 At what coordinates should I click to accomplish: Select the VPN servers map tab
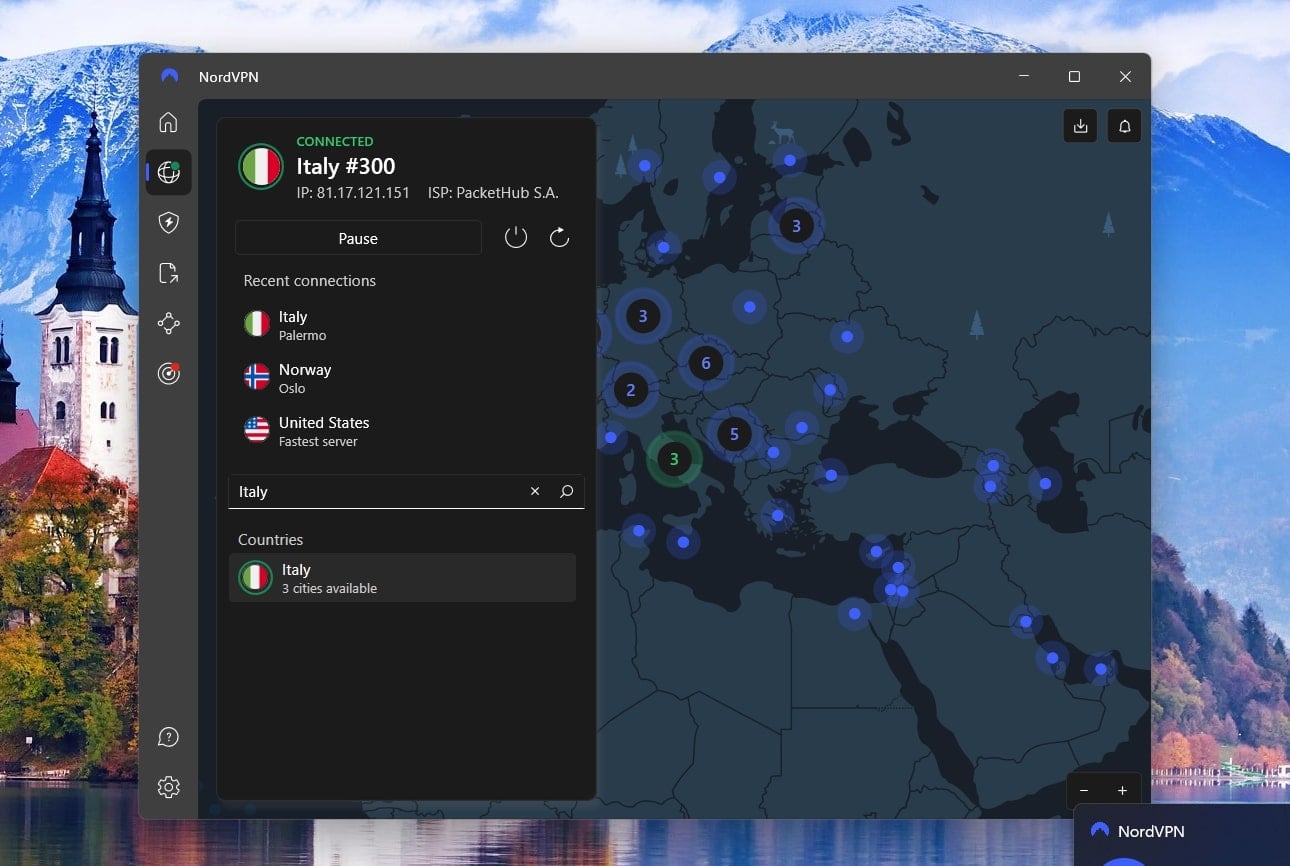[168, 172]
